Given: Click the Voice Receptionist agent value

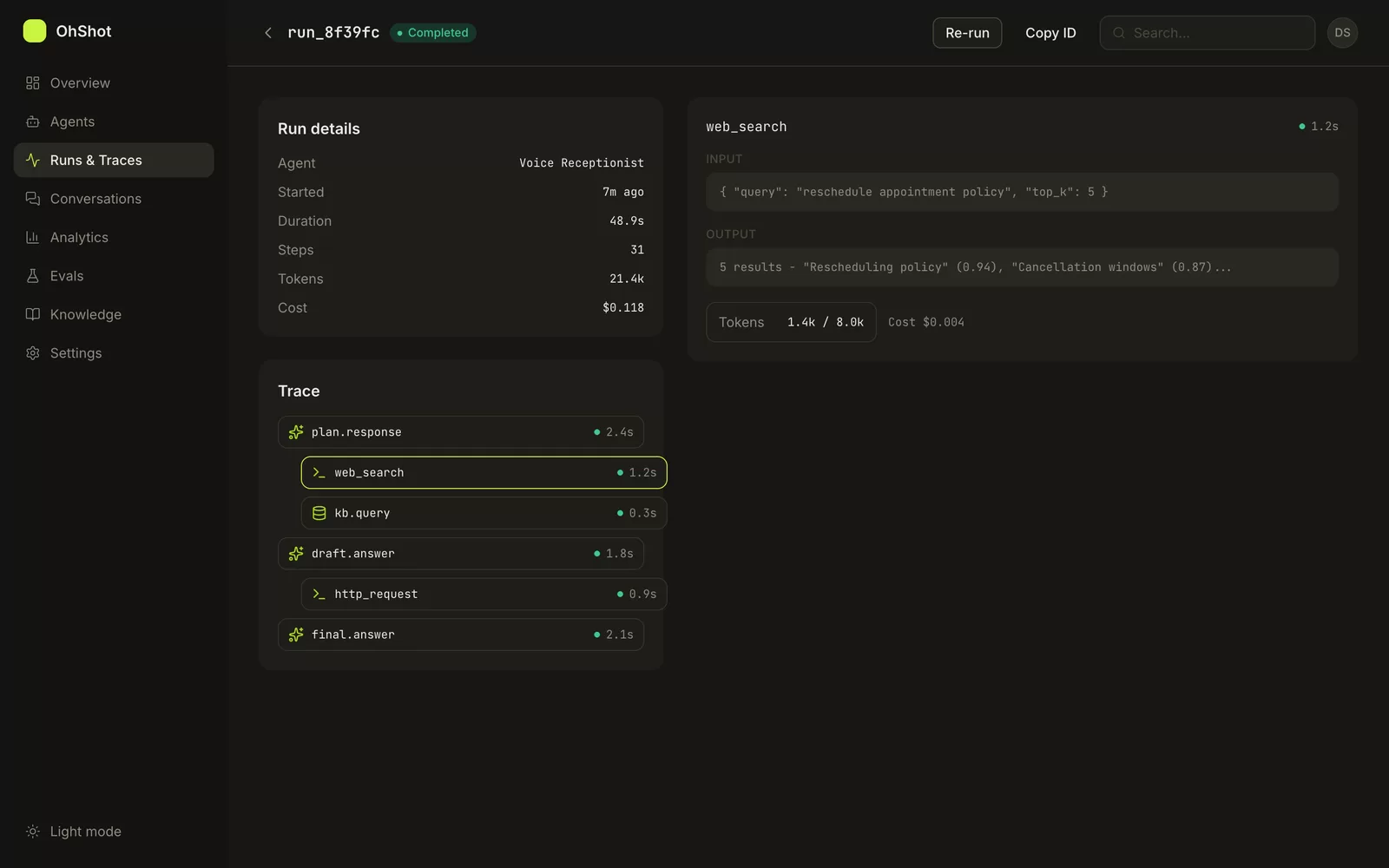Looking at the screenshot, I should coord(581,163).
